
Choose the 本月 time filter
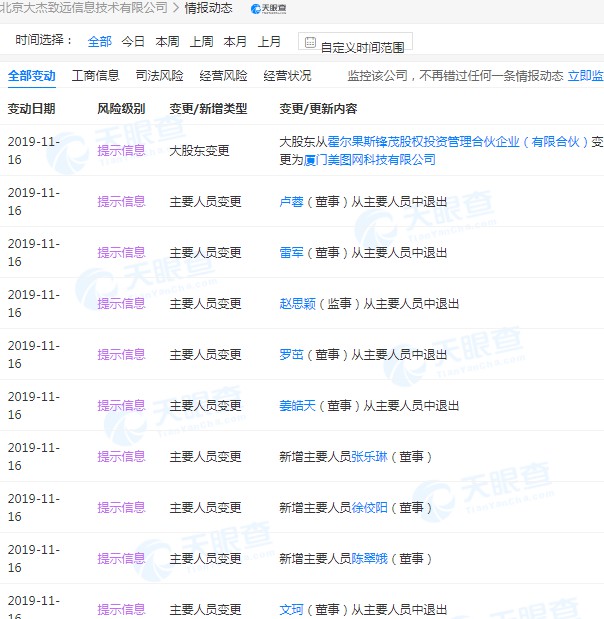(x=235, y=41)
